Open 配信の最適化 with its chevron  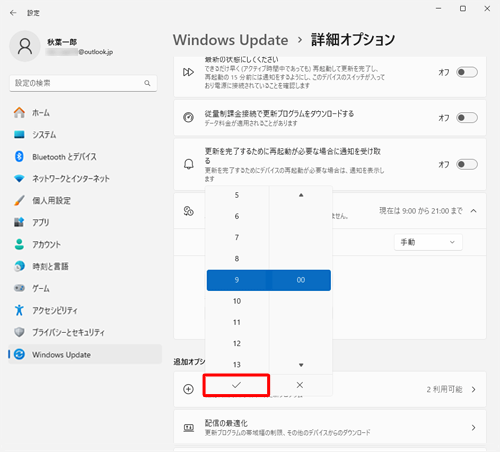[473, 428]
